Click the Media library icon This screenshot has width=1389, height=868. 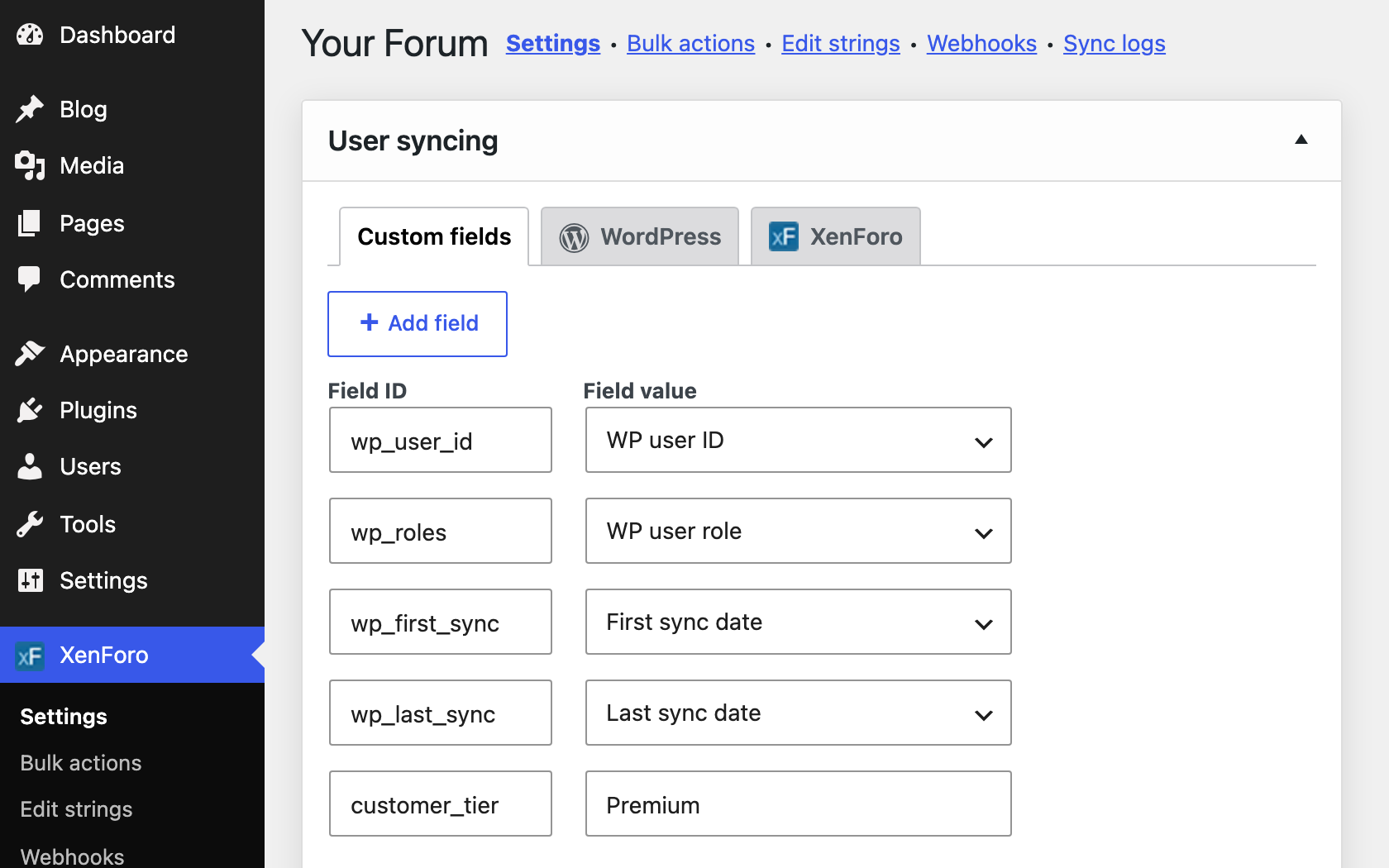coord(30,165)
